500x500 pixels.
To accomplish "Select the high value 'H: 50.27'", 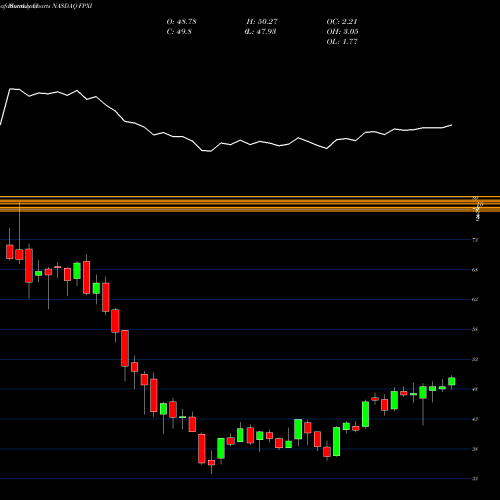I will click(262, 22).
